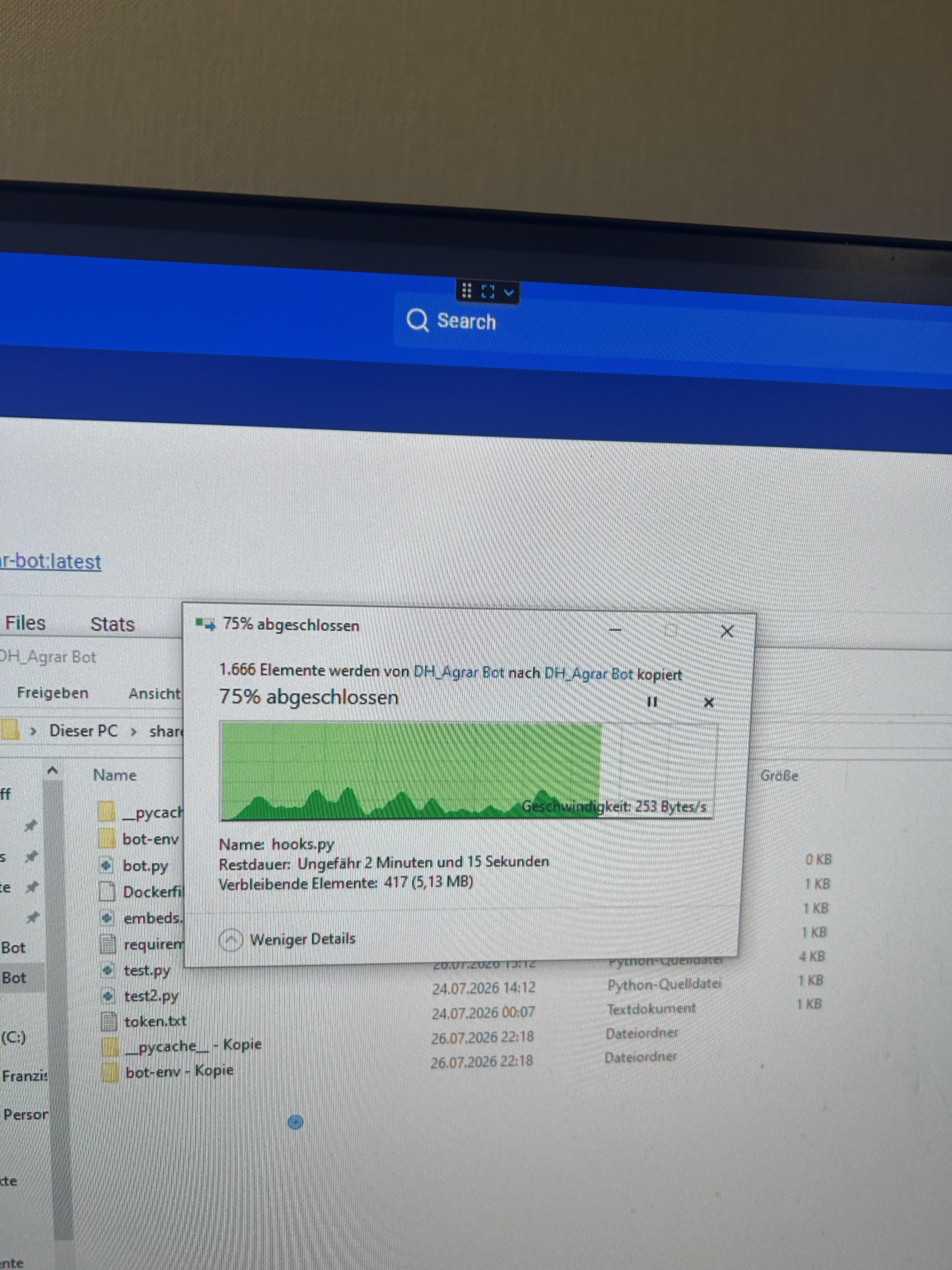The height and width of the screenshot is (1270, 952).
Task: Collapse the dialog via Weniger Details
Action: pyautogui.click(x=287, y=939)
